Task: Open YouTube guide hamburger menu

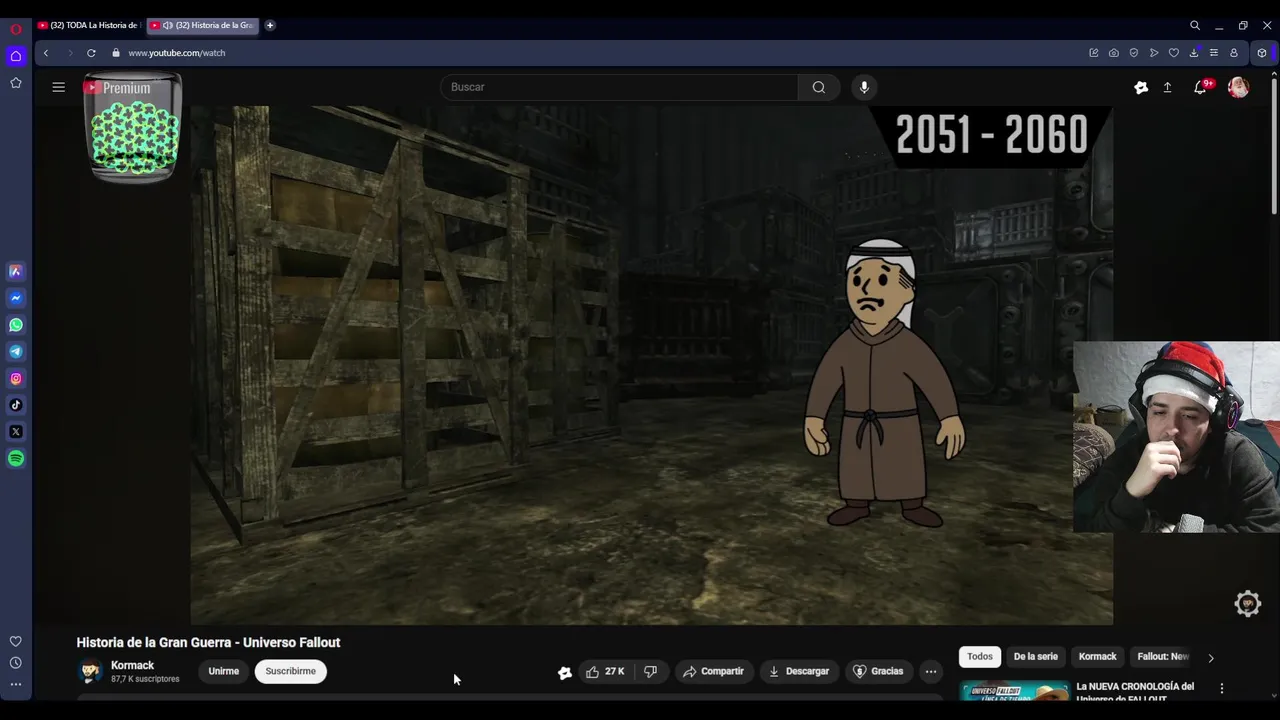Action: 59,87
